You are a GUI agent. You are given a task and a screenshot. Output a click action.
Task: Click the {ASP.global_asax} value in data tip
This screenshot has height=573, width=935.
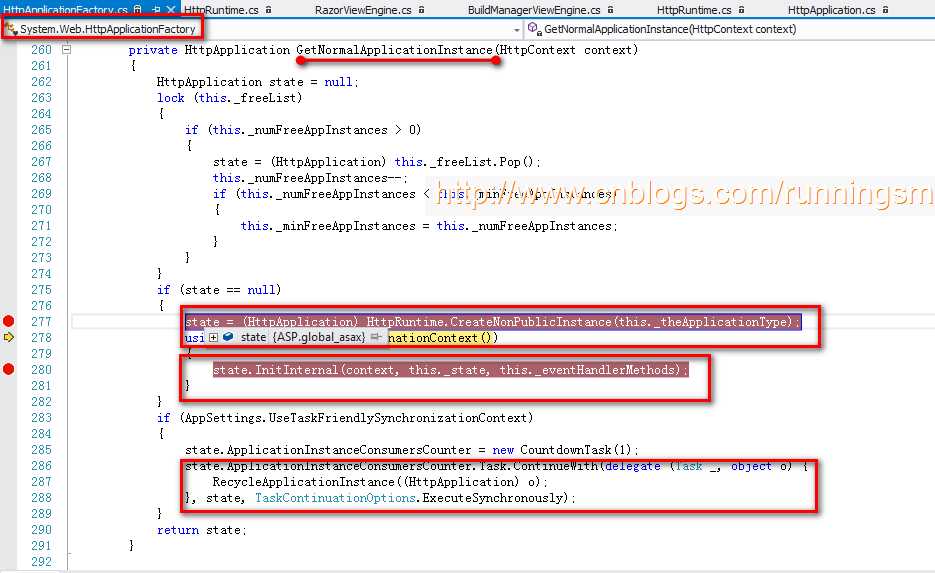[318, 337]
